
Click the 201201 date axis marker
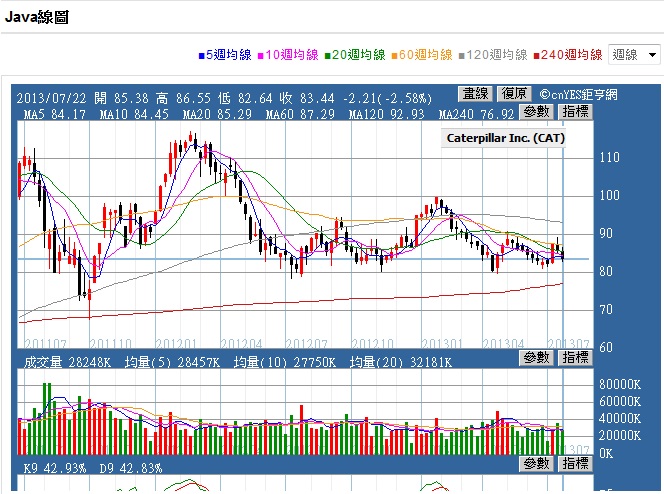coord(175,343)
